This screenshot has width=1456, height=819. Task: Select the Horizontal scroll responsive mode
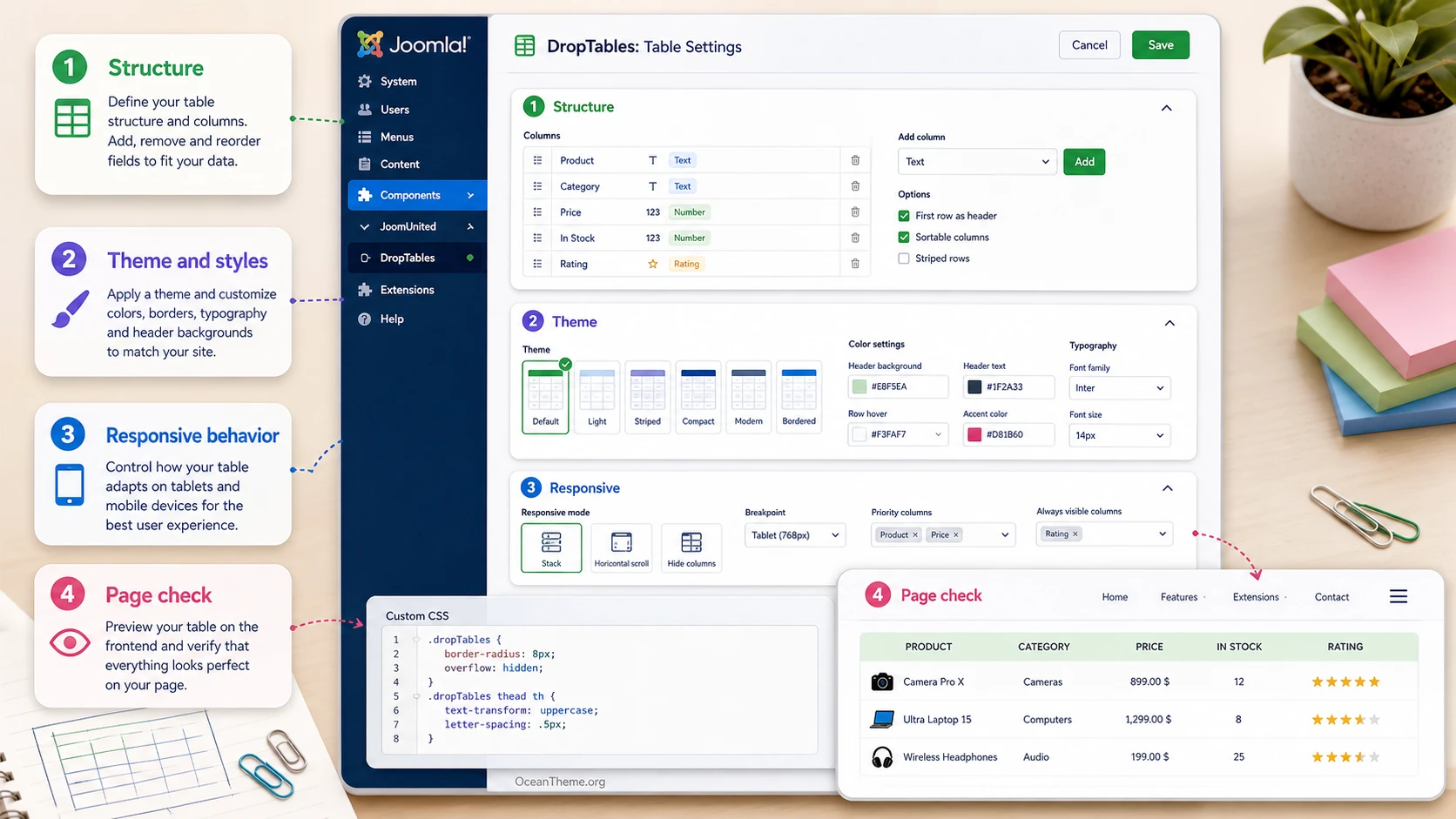point(621,547)
